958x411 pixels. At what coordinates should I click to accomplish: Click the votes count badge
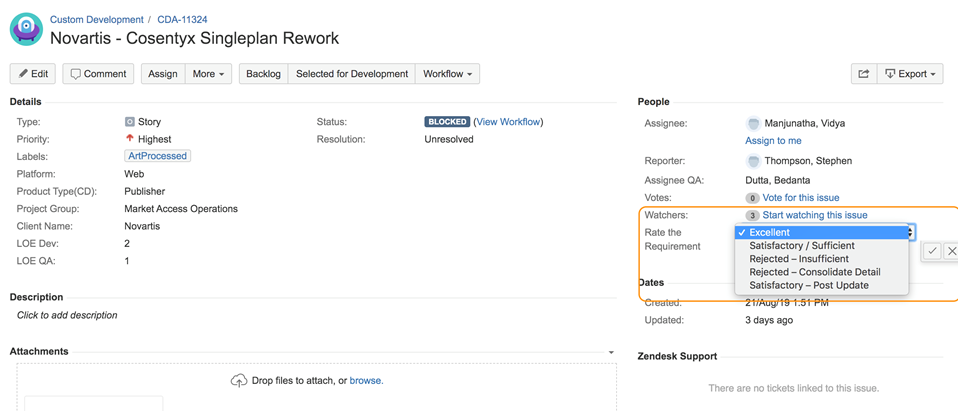coord(753,198)
